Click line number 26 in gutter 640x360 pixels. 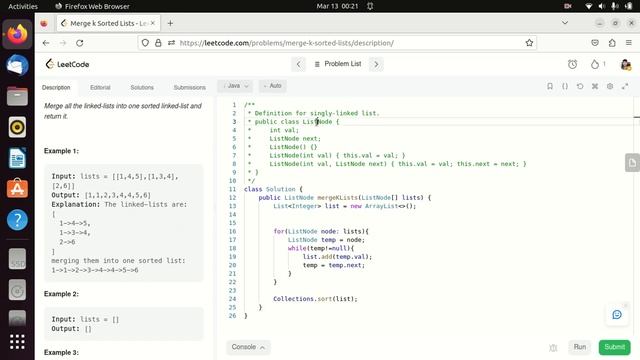[x=232, y=316]
